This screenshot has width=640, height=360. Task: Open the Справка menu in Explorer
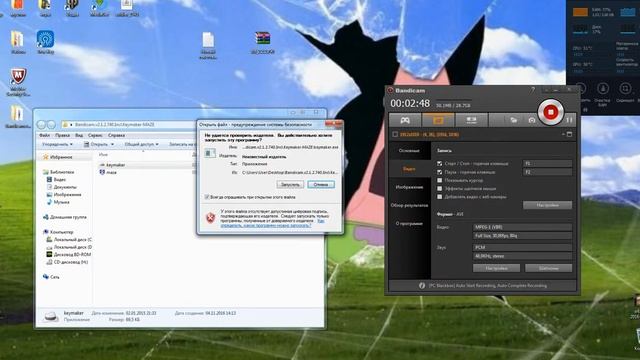pos(116,135)
